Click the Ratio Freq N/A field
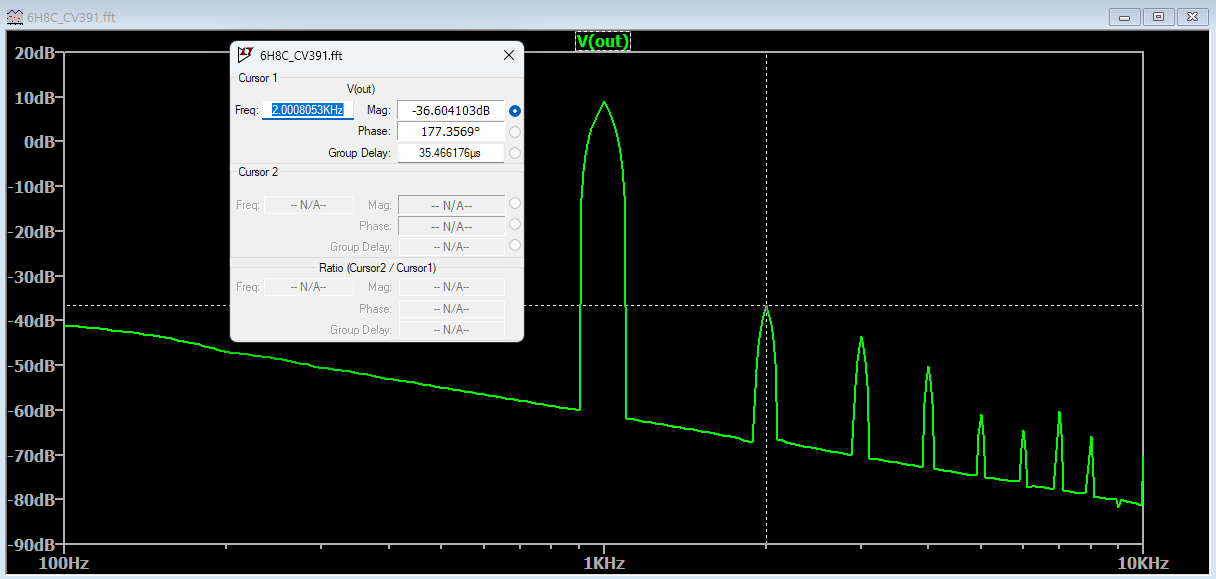This screenshot has height=579, width=1216. (x=309, y=287)
